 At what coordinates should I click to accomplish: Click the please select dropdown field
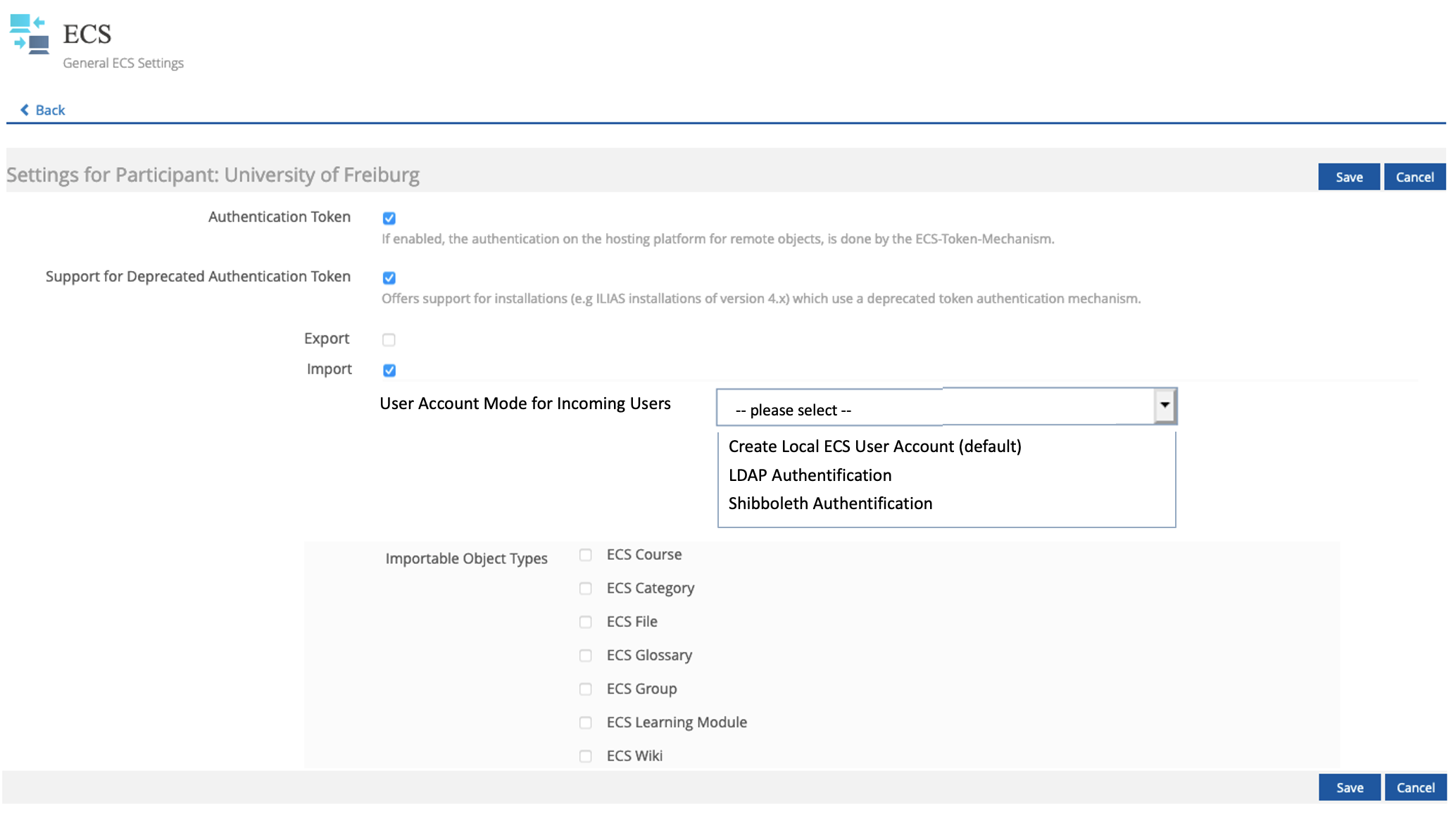(935, 409)
